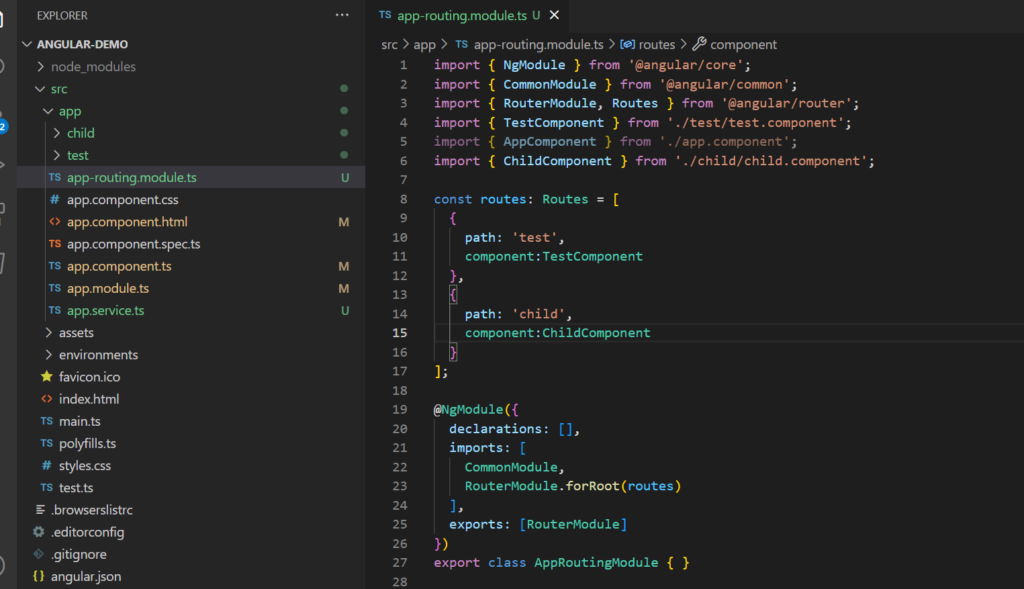Click the routes variable icon in breadcrumb
This screenshot has height=589, width=1024.
coord(628,44)
